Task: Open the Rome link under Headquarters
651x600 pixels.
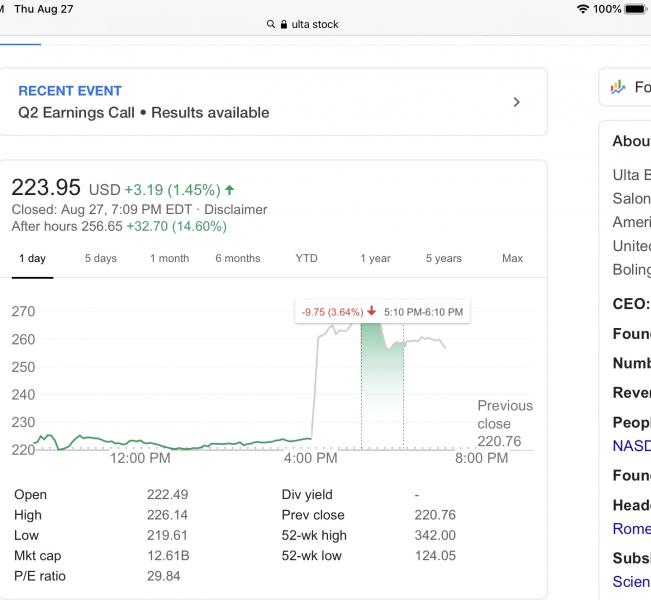Action: (x=631, y=529)
